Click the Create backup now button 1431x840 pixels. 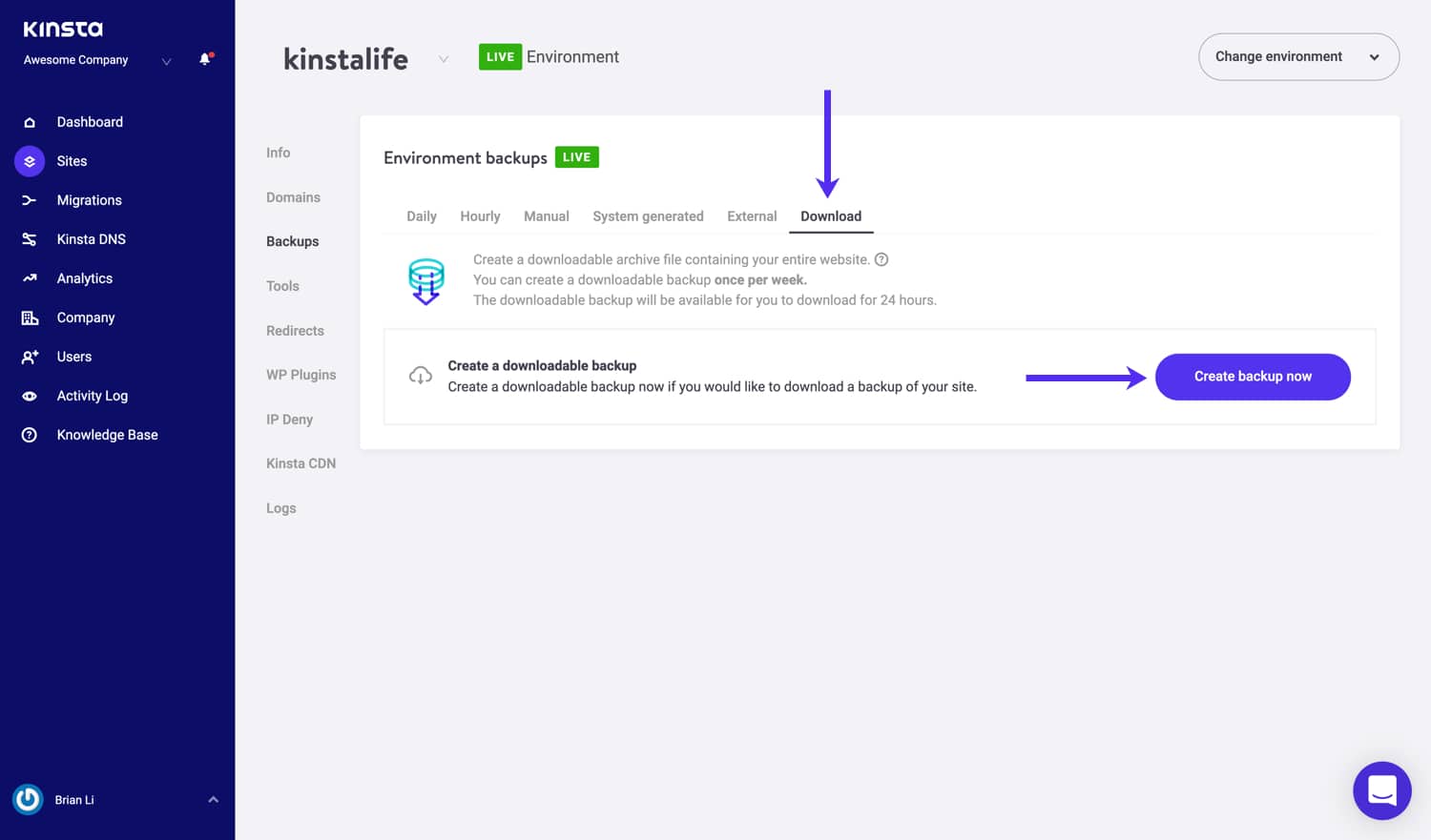(x=1252, y=376)
